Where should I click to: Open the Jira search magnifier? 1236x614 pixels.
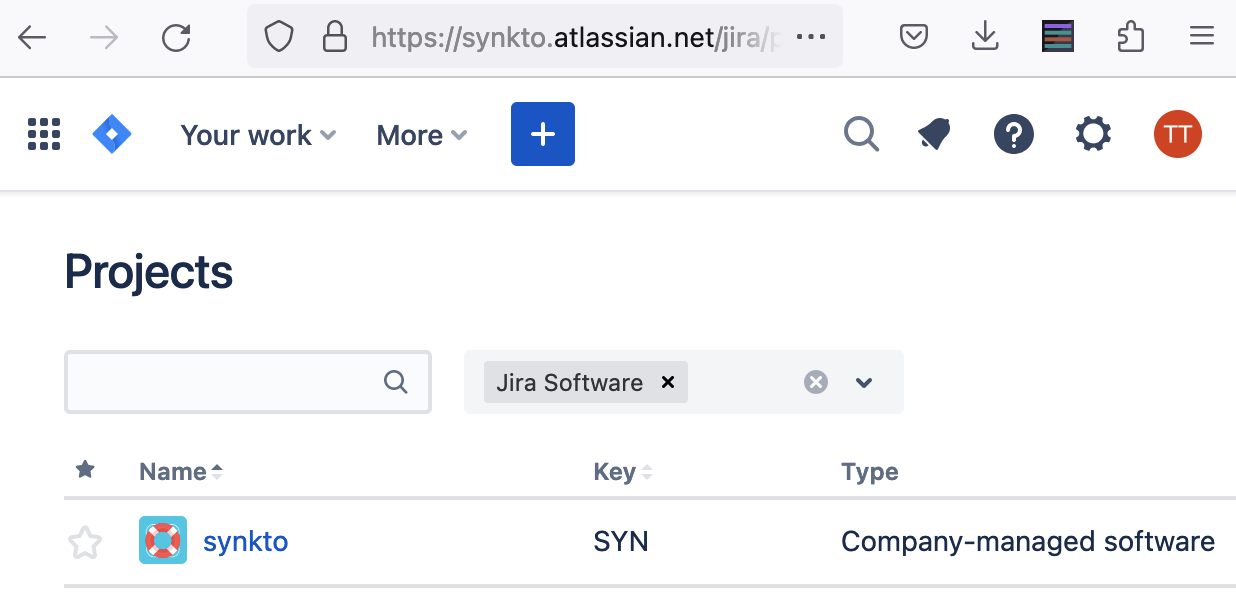click(861, 134)
